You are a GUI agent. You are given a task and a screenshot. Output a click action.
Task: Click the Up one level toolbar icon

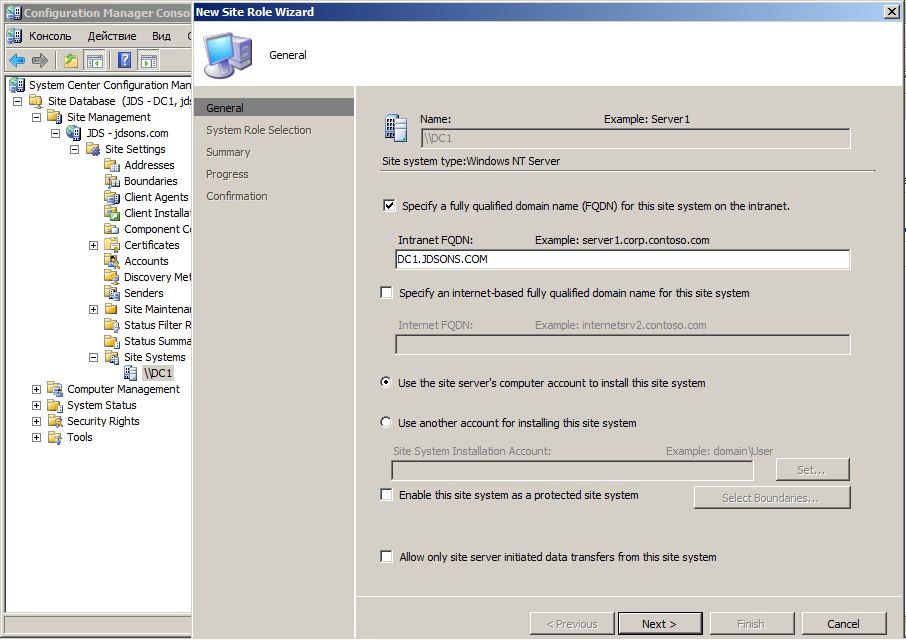pos(70,60)
